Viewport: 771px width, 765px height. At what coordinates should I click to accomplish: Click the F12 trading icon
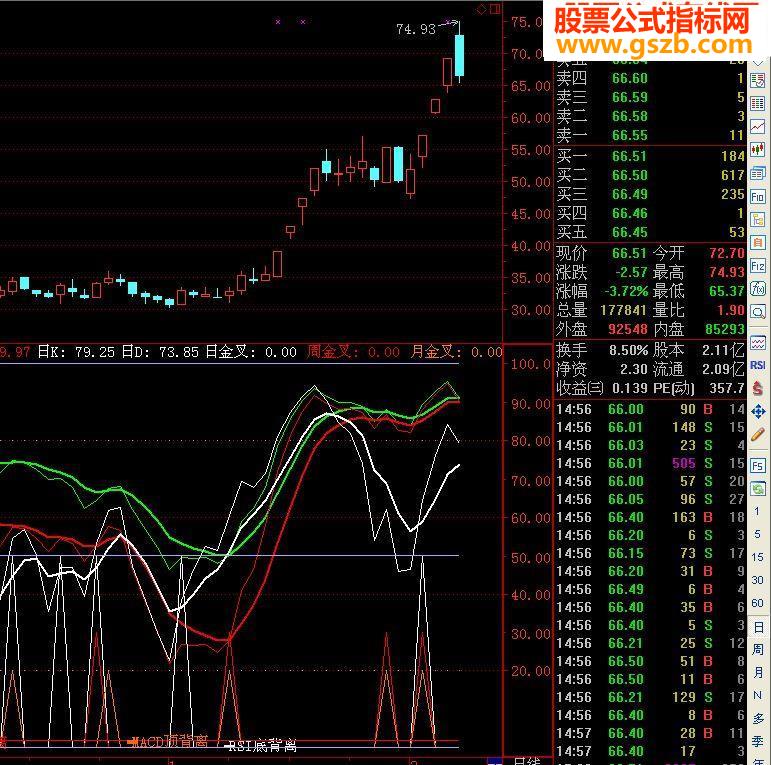758,266
